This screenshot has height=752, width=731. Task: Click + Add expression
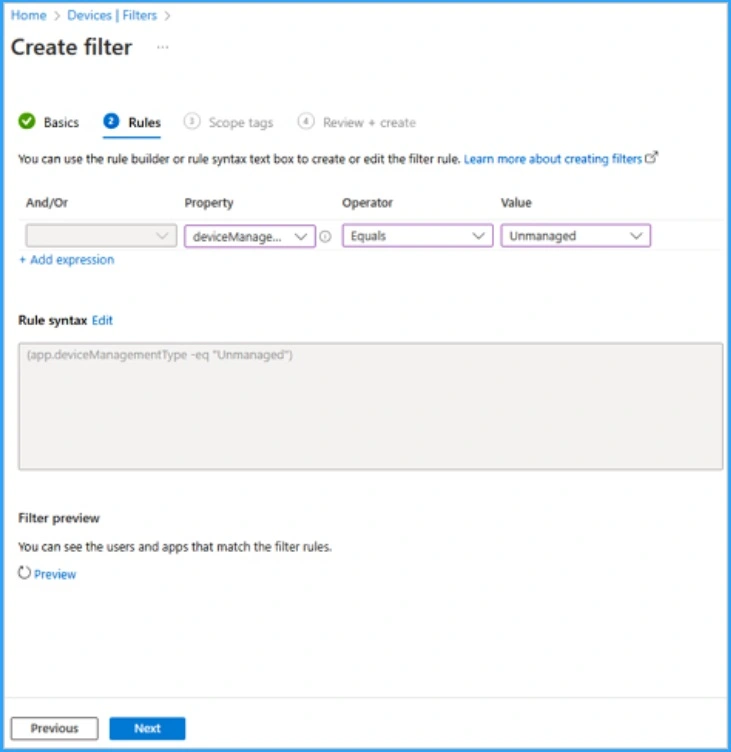[67, 259]
